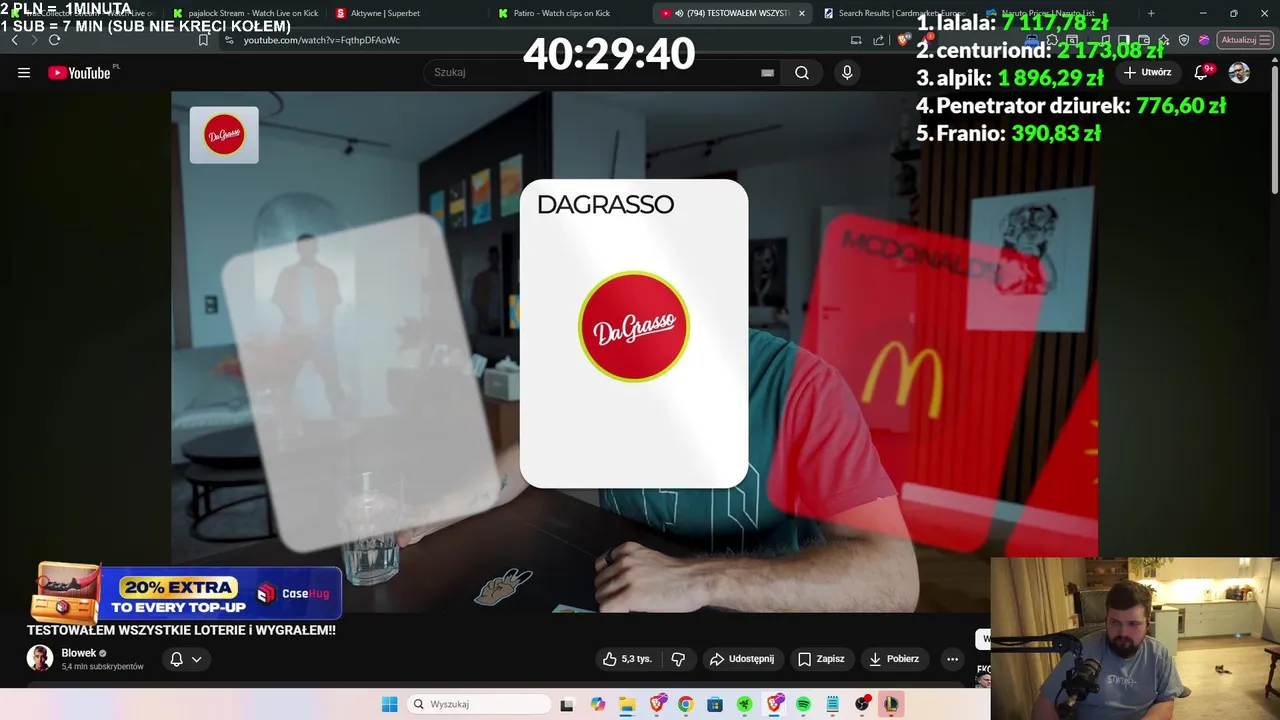Screen dimensions: 1280x720
Task: Click the youtube.com address bar URL
Action: point(322,40)
